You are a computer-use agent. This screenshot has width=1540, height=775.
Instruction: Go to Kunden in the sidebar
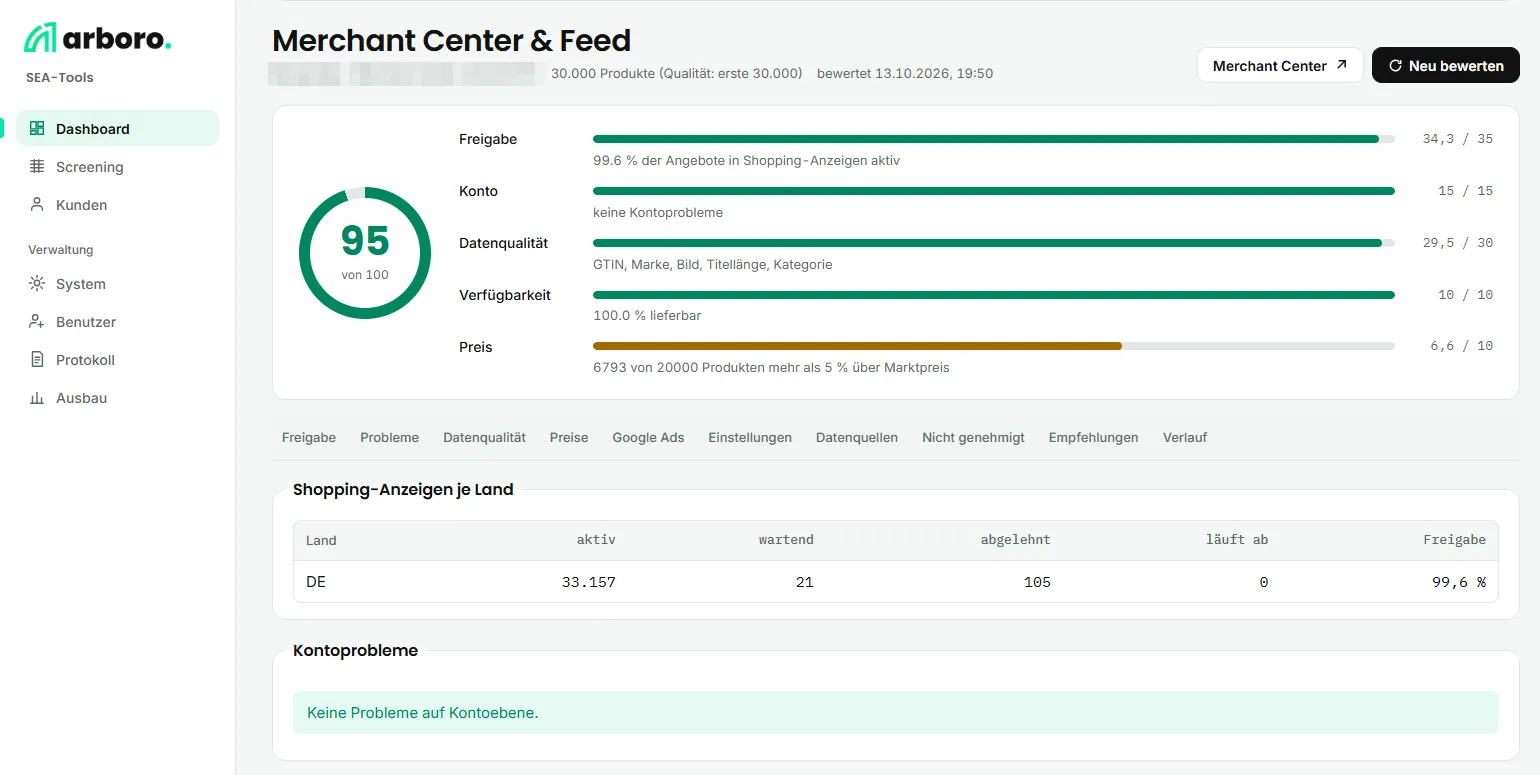[117, 204]
